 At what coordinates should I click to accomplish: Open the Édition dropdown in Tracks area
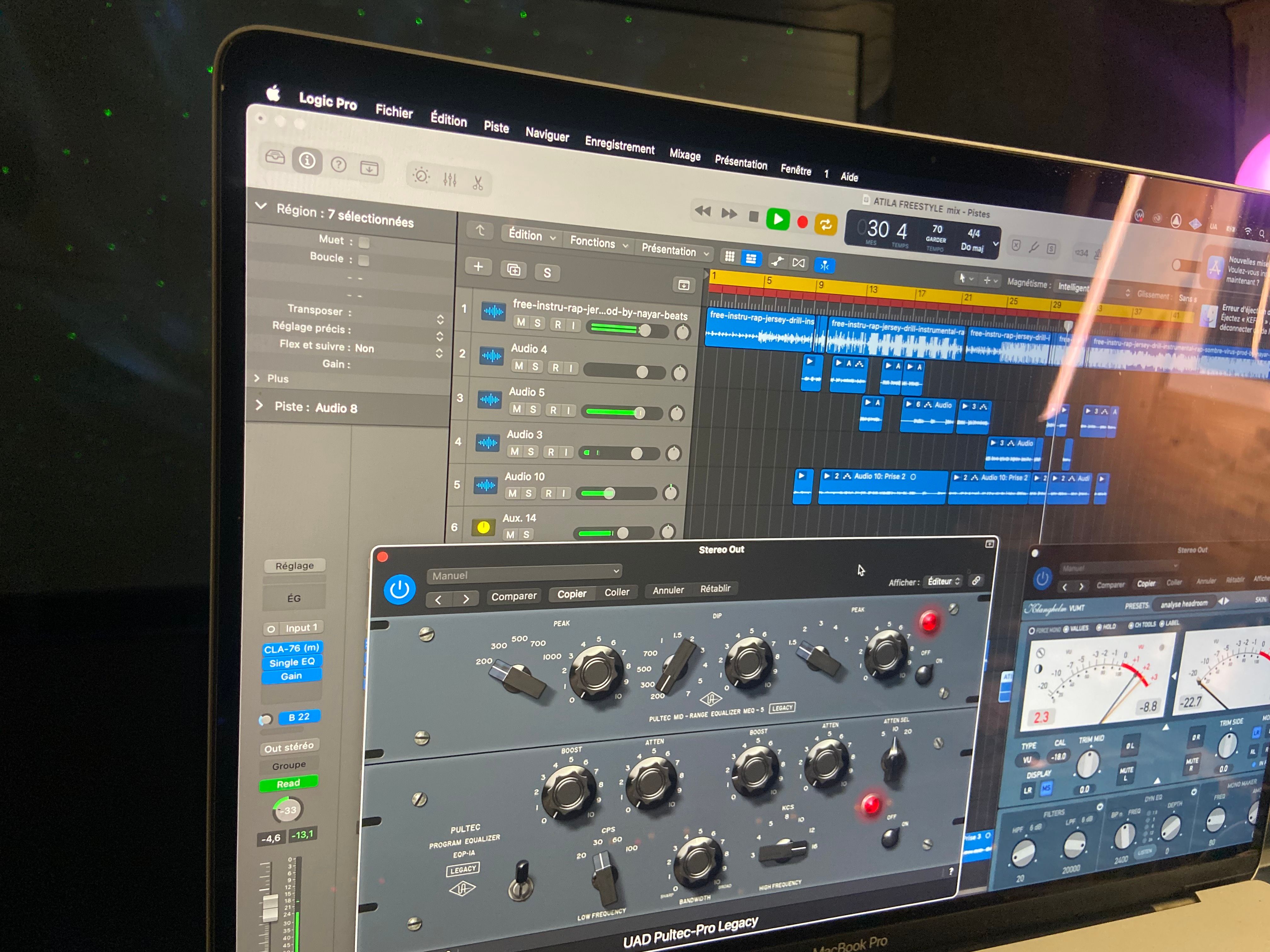tap(532, 235)
